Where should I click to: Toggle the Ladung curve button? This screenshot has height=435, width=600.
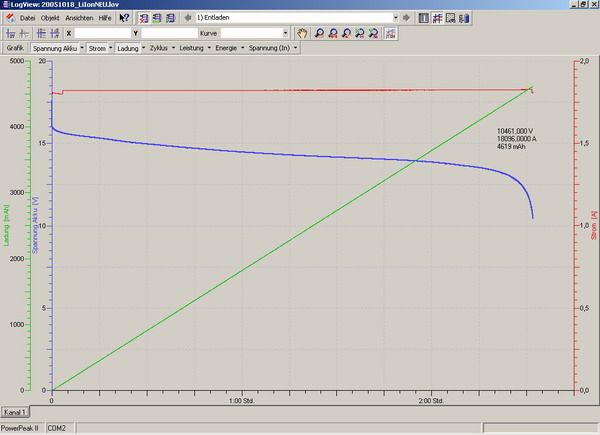(126, 47)
